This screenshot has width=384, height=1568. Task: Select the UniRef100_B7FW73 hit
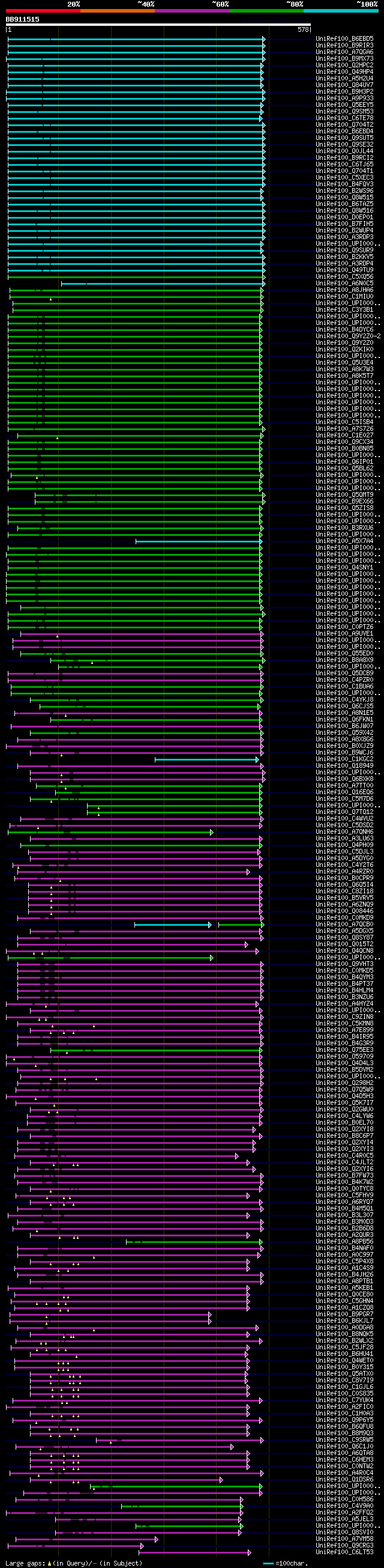pos(344,1175)
